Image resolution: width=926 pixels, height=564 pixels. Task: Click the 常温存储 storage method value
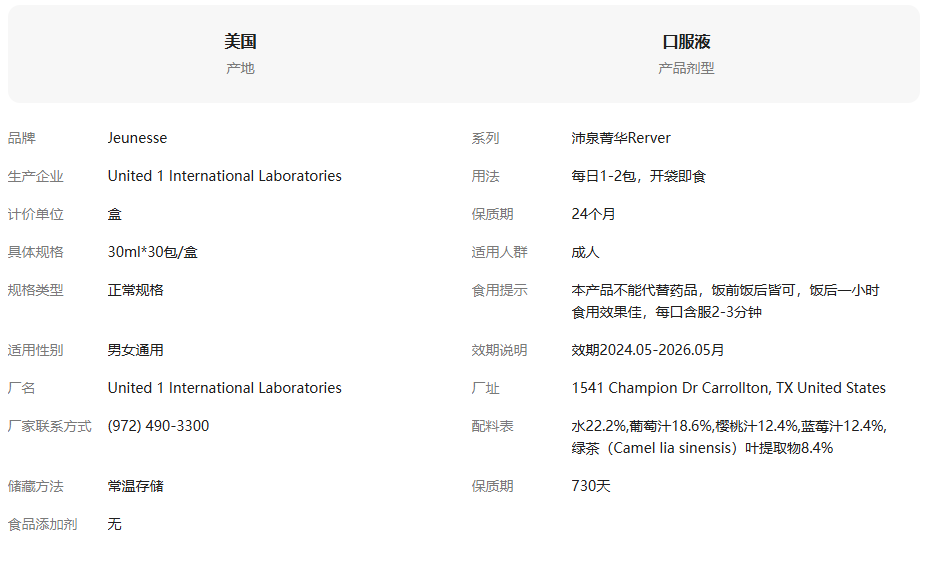(x=135, y=486)
